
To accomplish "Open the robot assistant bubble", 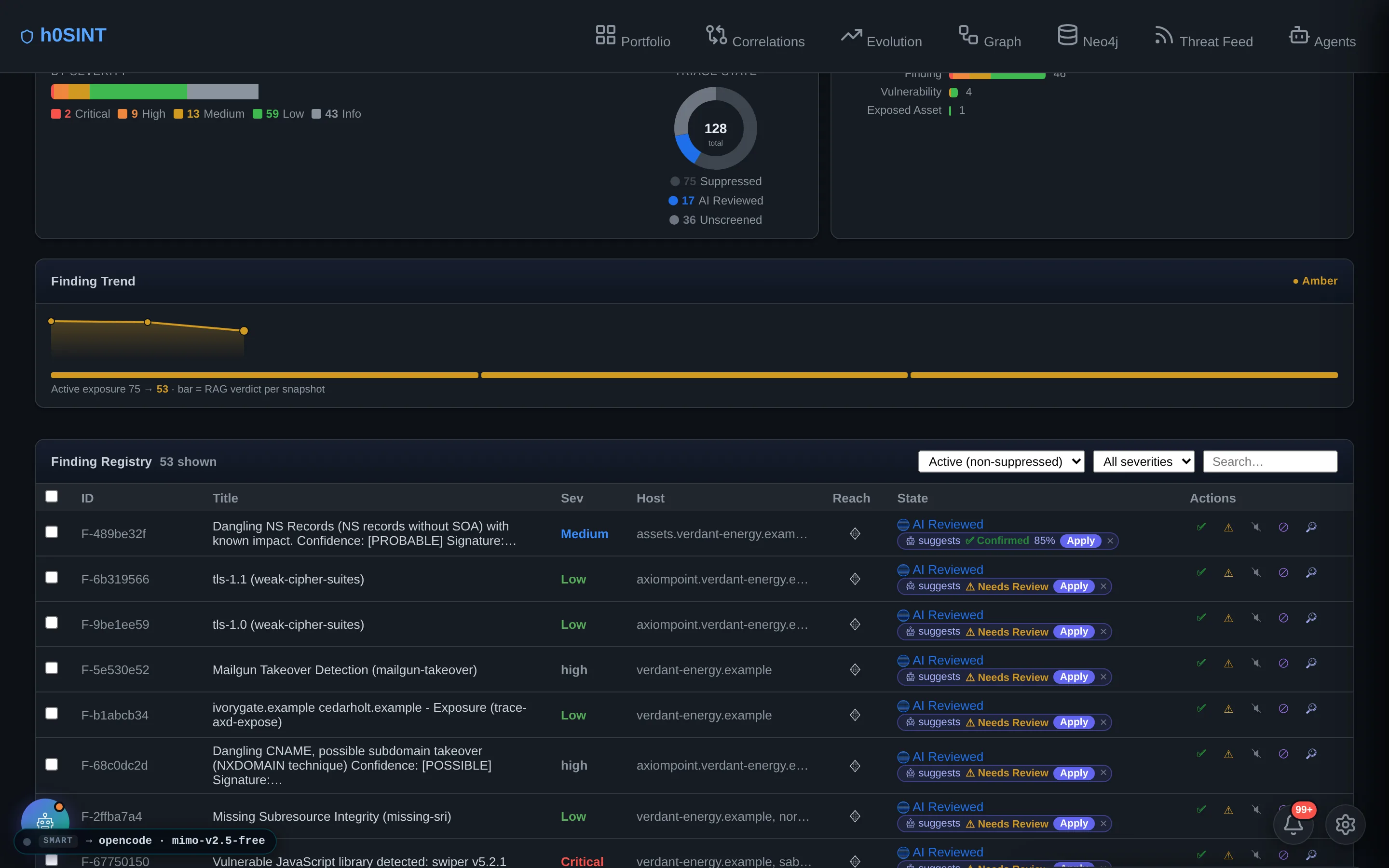I will tap(45, 820).
